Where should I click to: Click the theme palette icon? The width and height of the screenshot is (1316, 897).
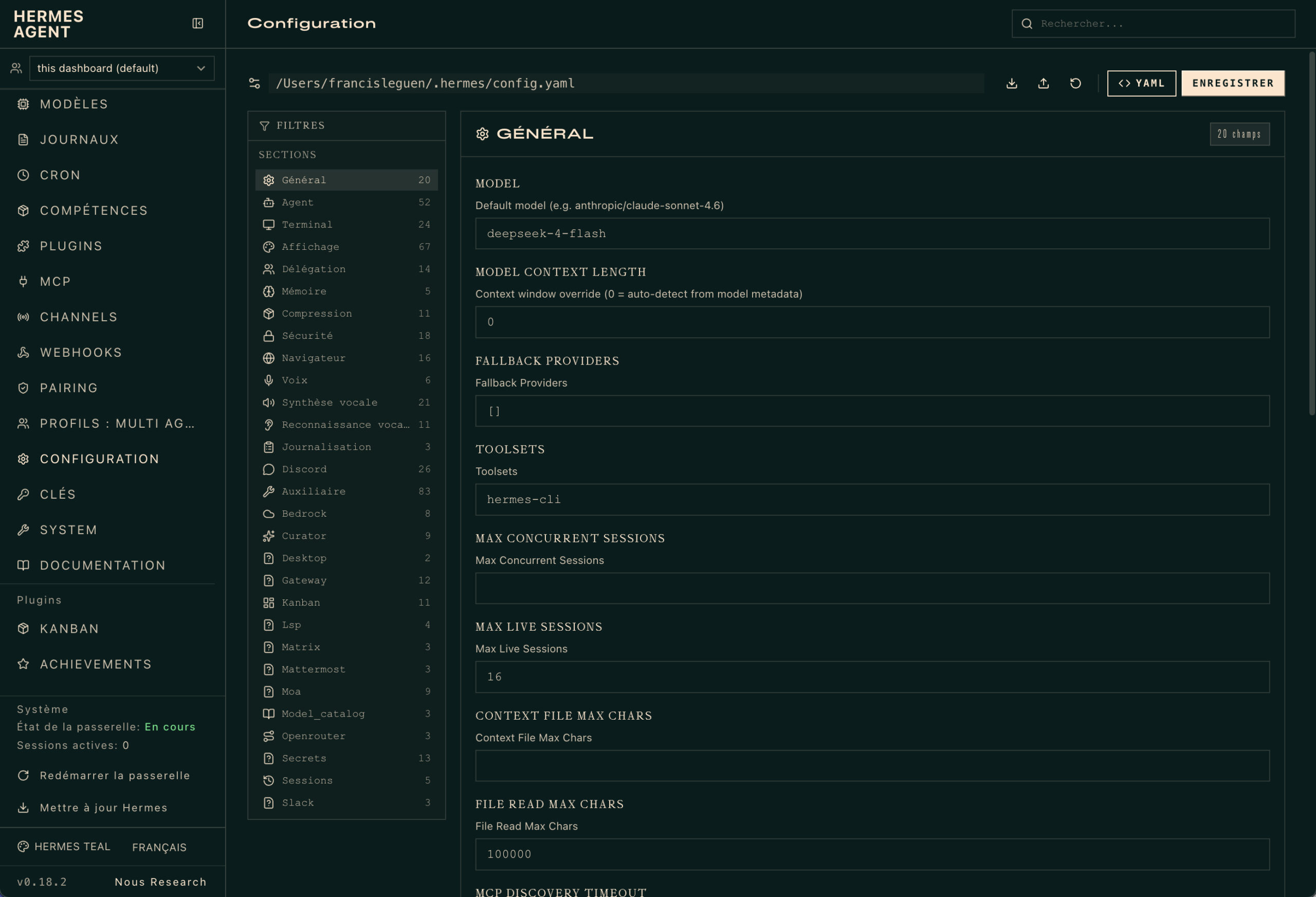point(23,847)
